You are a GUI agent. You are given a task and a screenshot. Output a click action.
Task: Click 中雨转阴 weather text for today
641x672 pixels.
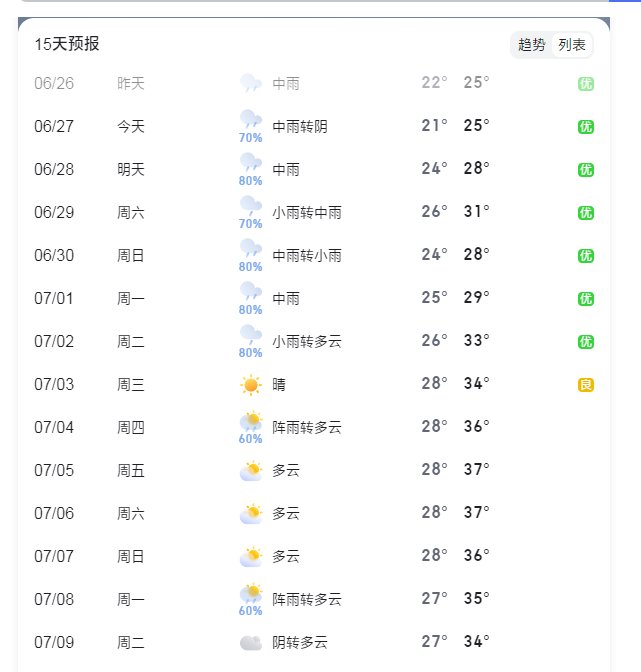click(x=300, y=127)
